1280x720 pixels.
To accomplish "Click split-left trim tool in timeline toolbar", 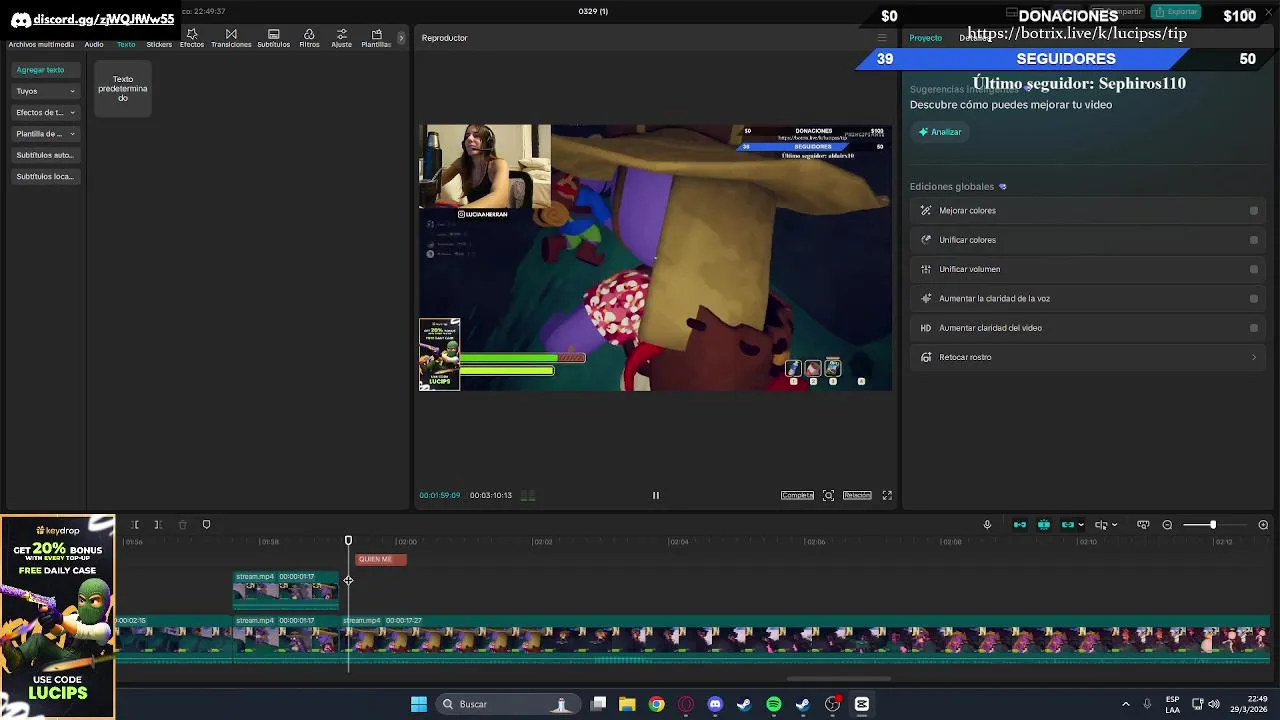I will click(134, 525).
